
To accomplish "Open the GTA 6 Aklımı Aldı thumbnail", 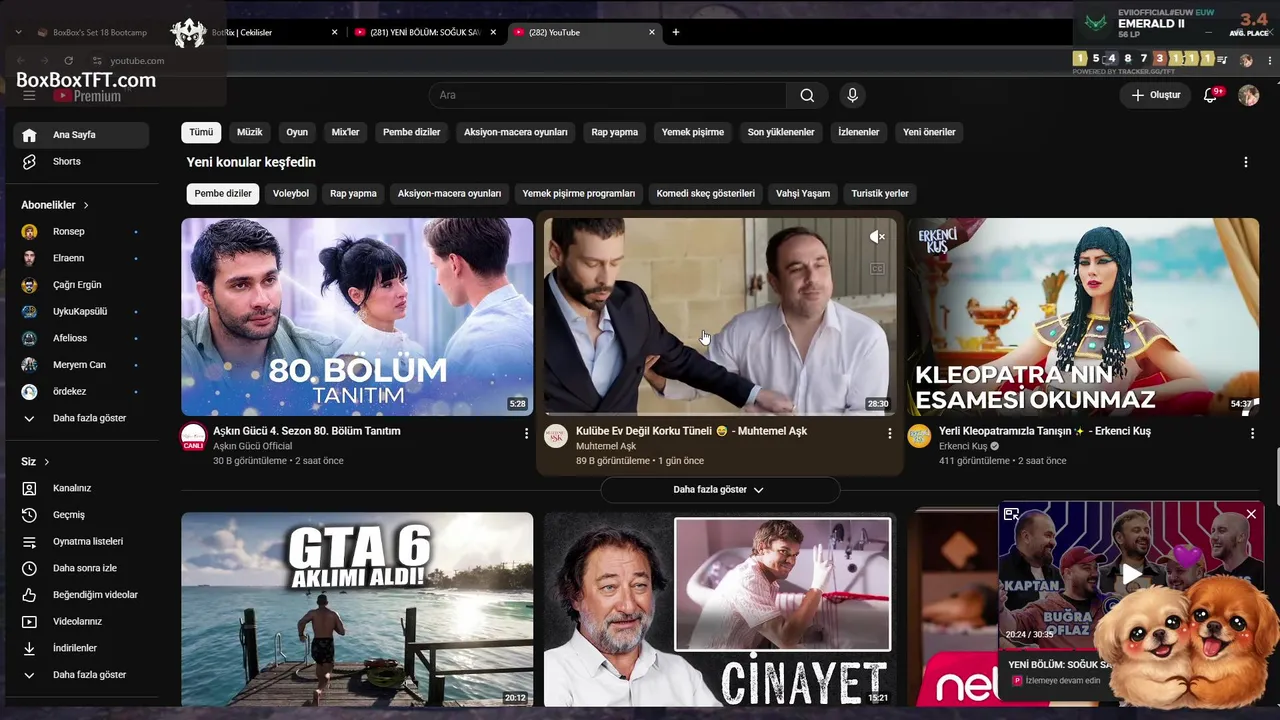I will pos(357,609).
